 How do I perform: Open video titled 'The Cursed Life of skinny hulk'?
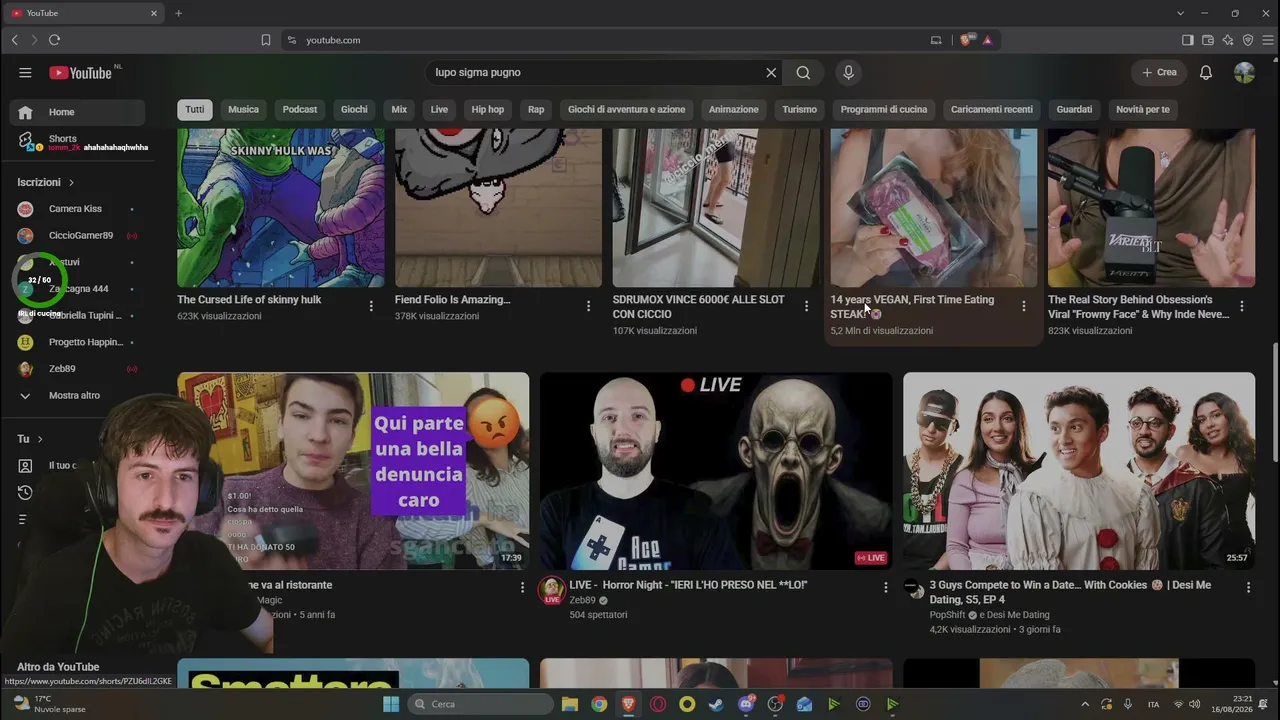(x=249, y=300)
